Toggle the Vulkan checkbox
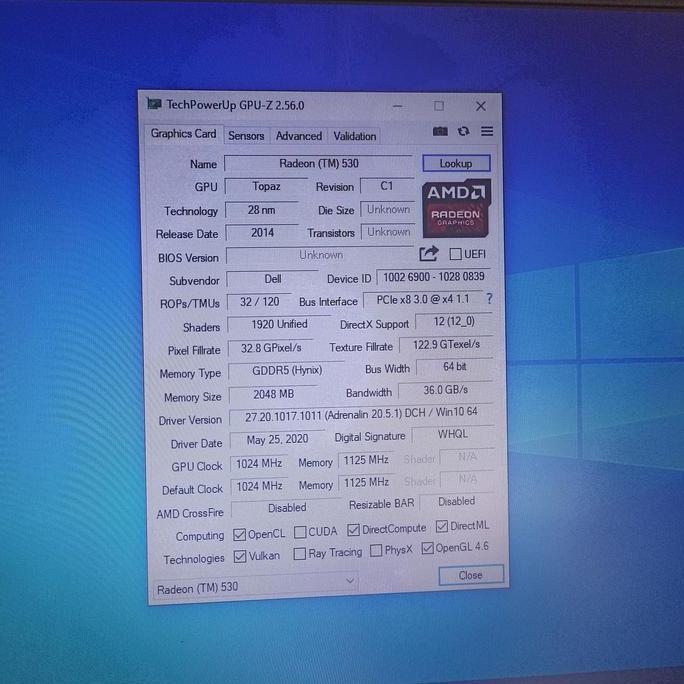 (240, 556)
